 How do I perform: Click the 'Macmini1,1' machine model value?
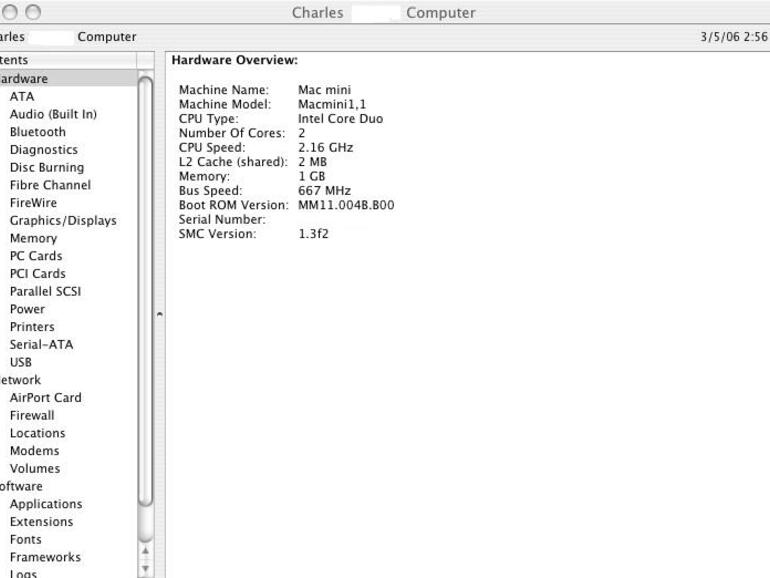[332, 104]
